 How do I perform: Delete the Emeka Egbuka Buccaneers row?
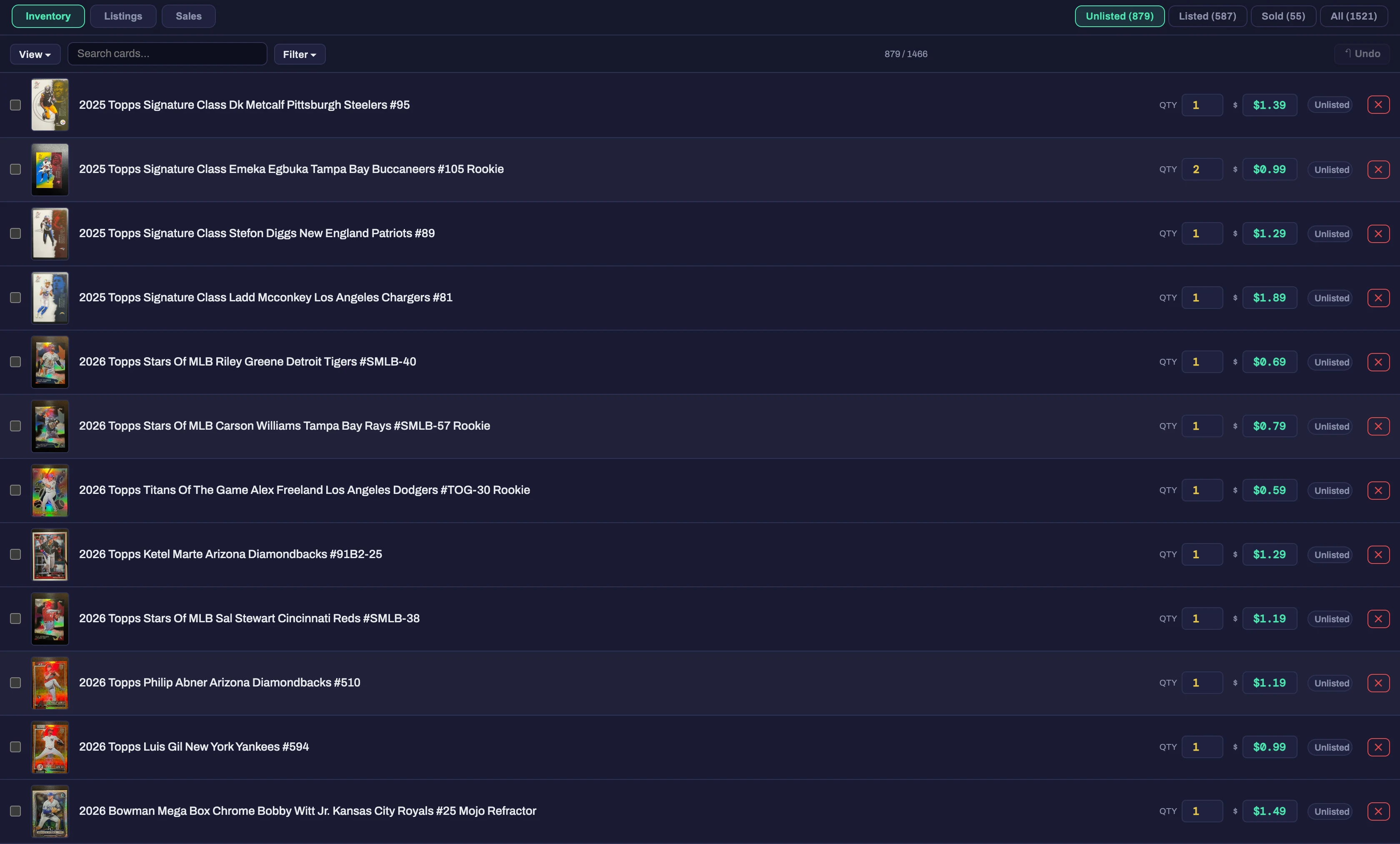(1378, 169)
